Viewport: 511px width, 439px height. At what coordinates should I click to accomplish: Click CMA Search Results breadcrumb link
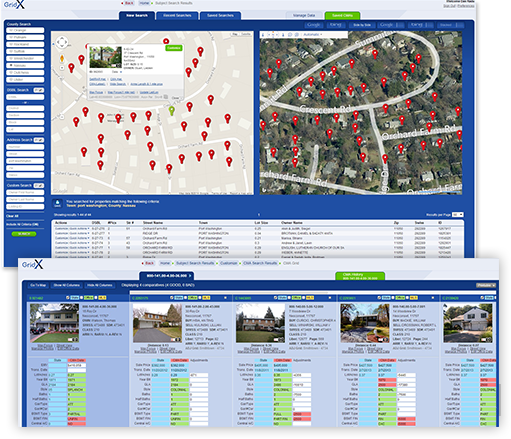260,263
